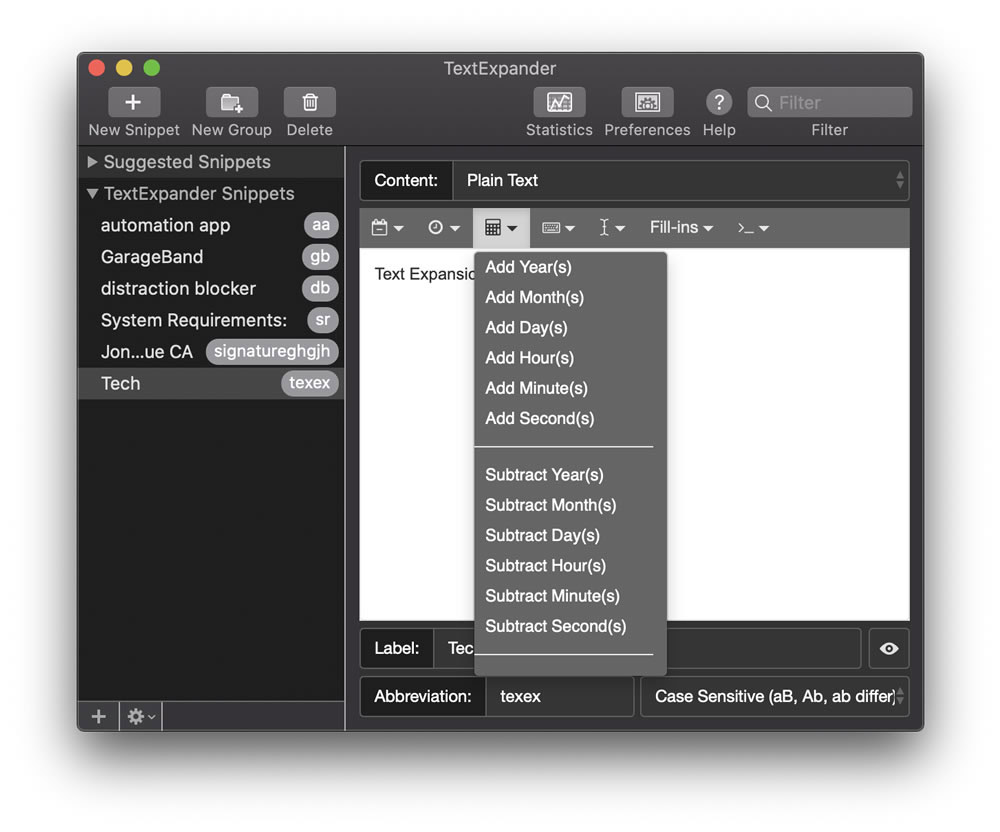
Task: Click the aa abbreviation badge
Action: [x=321, y=225]
